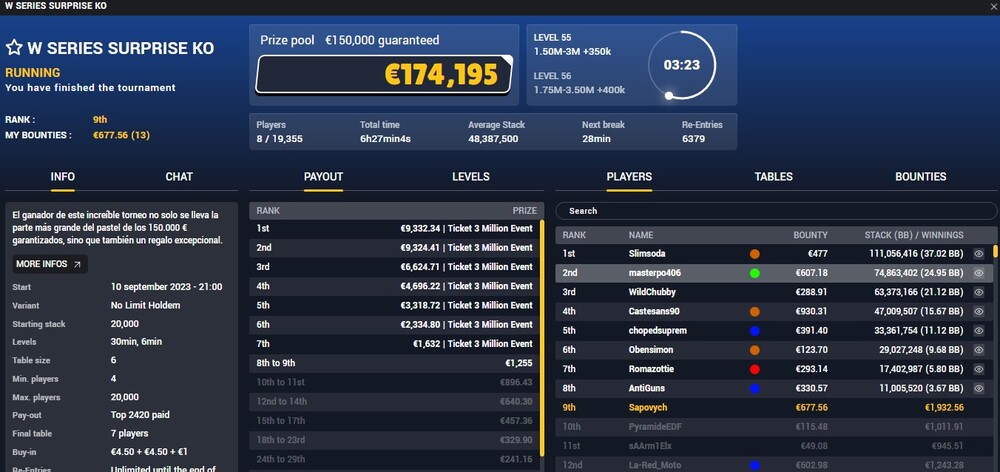Image resolution: width=1000 pixels, height=472 pixels.
Task: Toggle the eye icon for Castesans90
Action: tap(979, 311)
